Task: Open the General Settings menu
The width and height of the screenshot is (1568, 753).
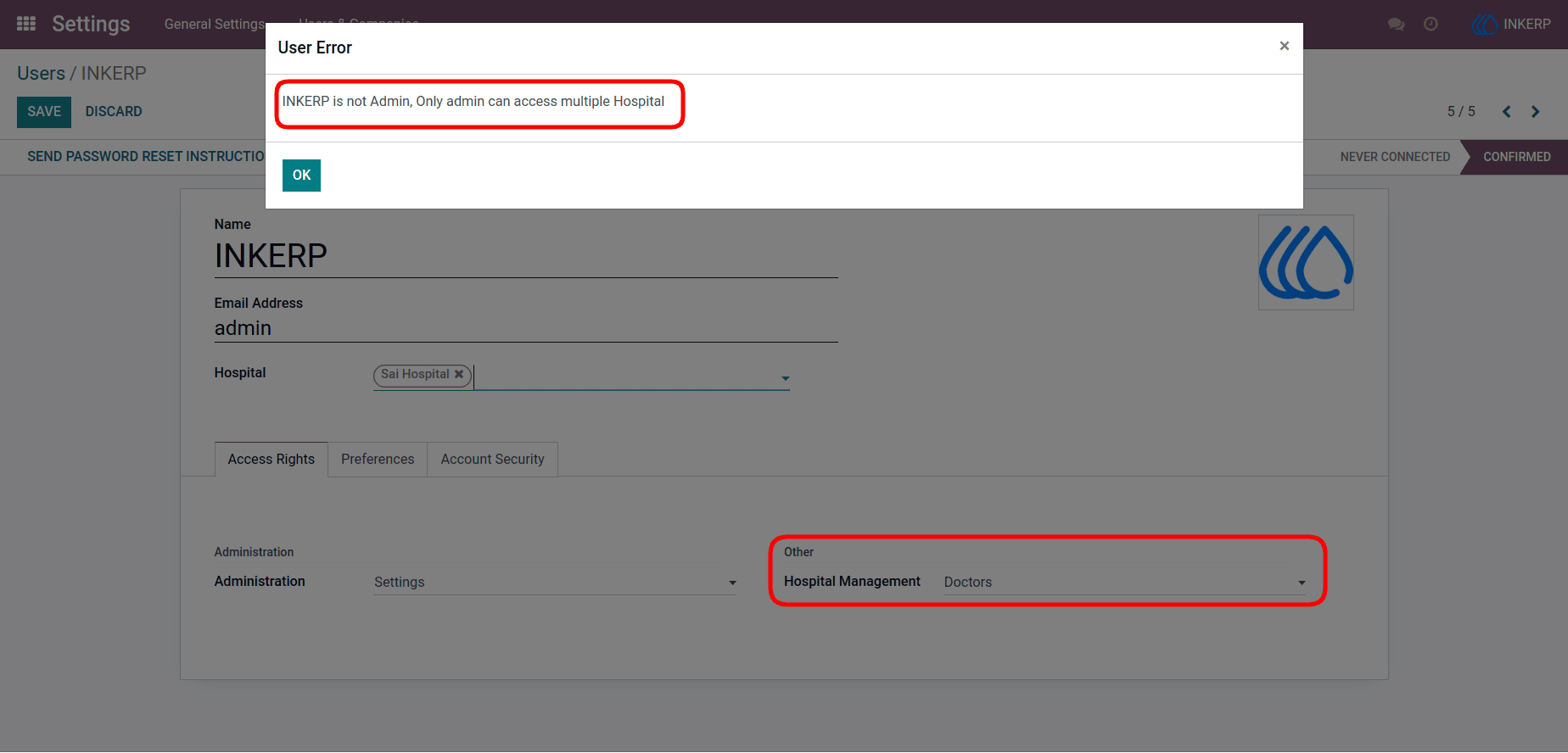Action: click(215, 24)
